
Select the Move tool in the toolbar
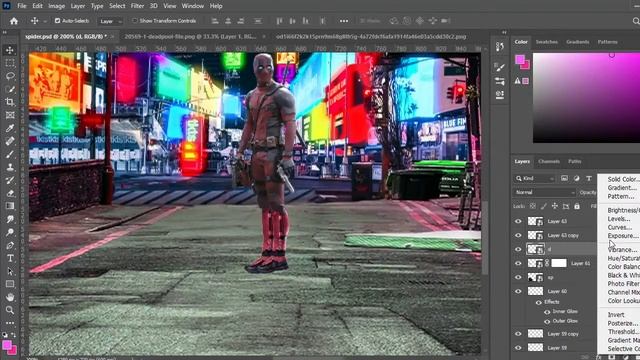tap(10, 50)
